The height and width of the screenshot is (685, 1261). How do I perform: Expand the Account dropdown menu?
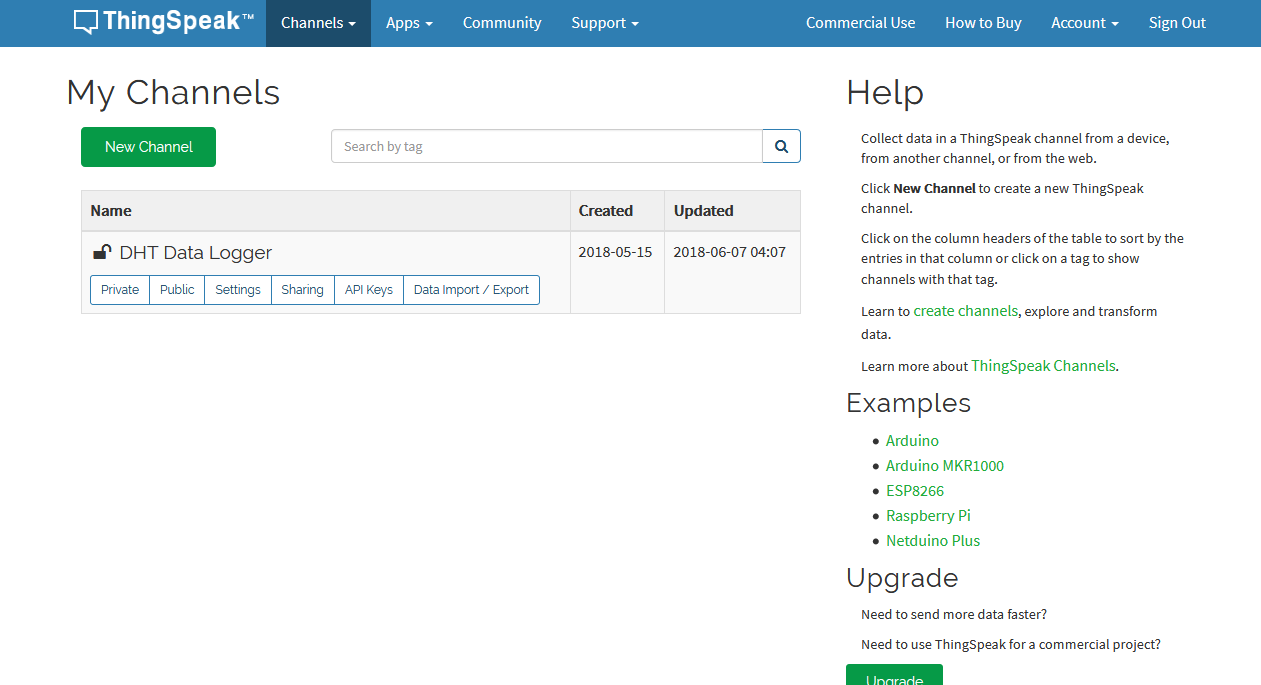pos(1085,23)
